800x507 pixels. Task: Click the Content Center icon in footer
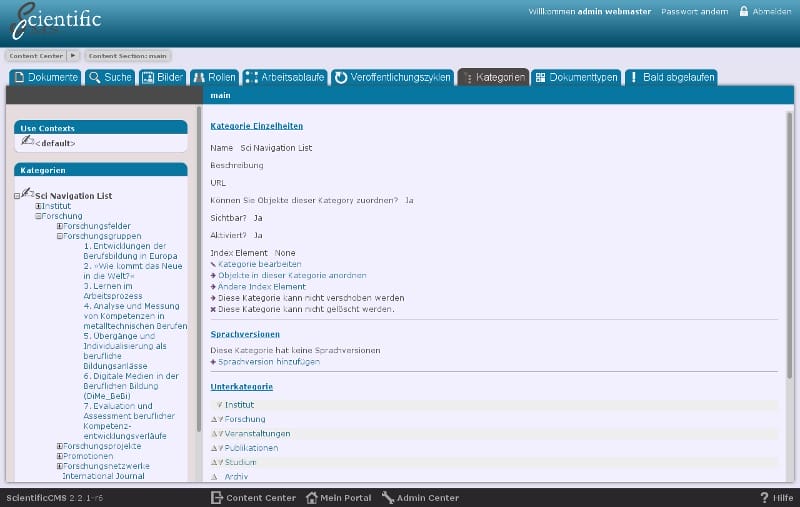(x=216, y=497)
